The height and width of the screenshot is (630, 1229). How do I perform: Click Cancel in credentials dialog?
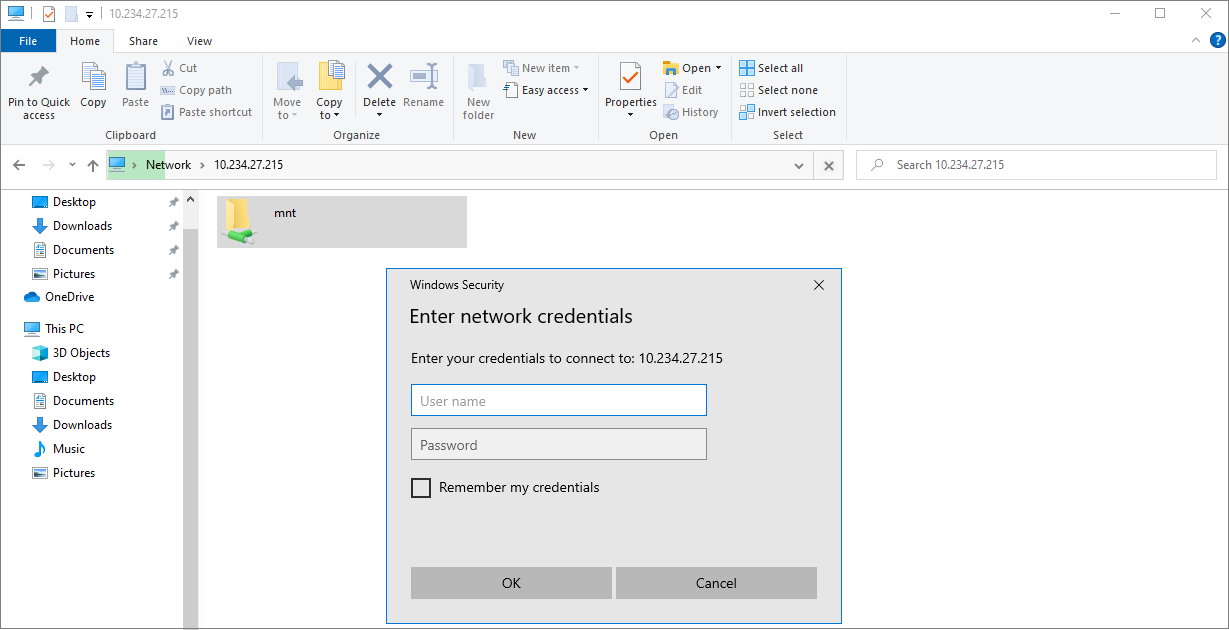click(x=716, y=583)
